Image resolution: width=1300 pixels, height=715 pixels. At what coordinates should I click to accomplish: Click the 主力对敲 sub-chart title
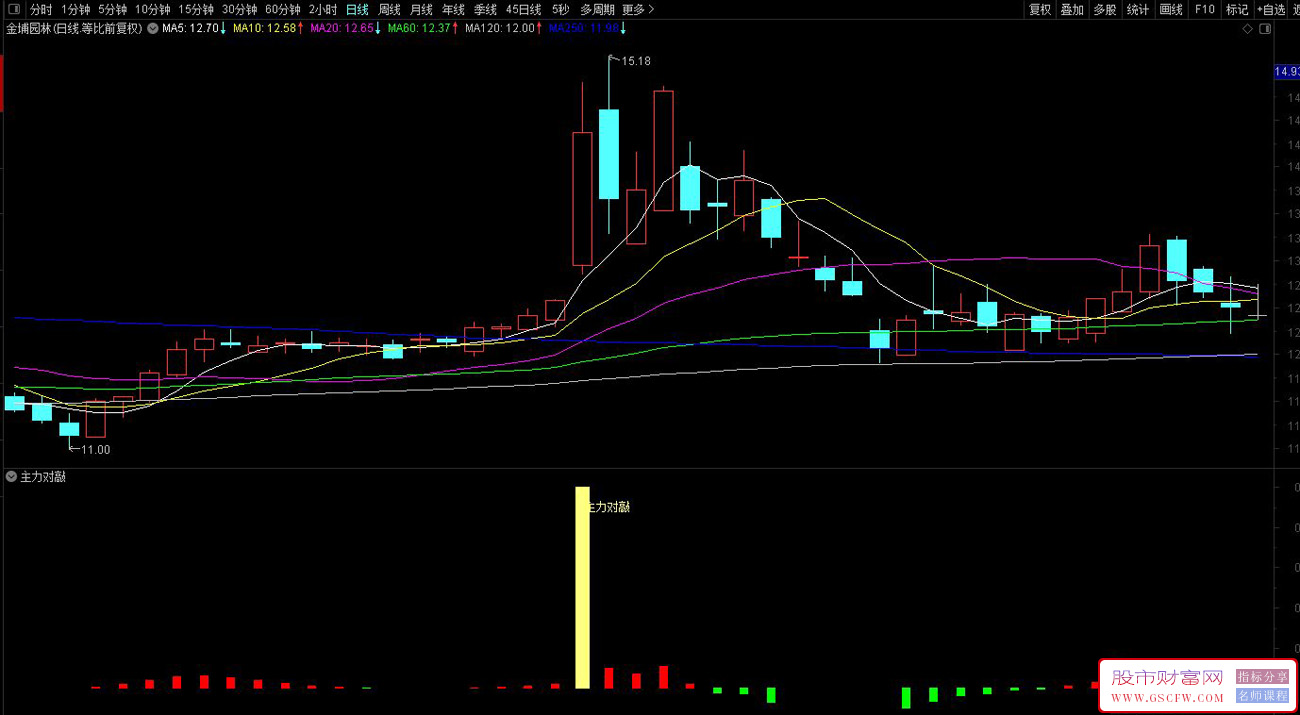(x=43, y=477)
